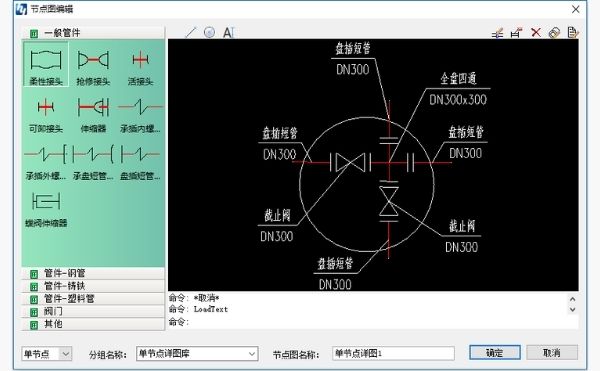Screen dimensions: 600x371
Task: Click the 节点图名称 name input field
Action: (393, 353)
